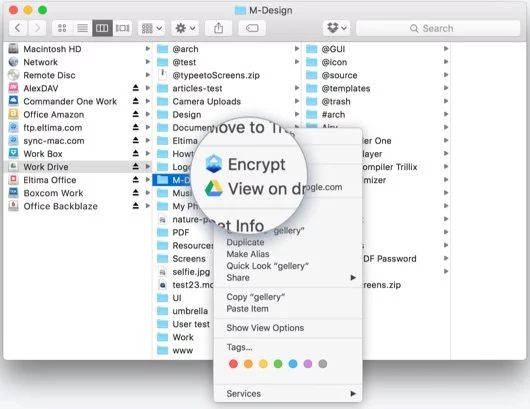Screen dimensions: 530x409
Task: Go back with the left arrow
Action: tap(18, 28)
